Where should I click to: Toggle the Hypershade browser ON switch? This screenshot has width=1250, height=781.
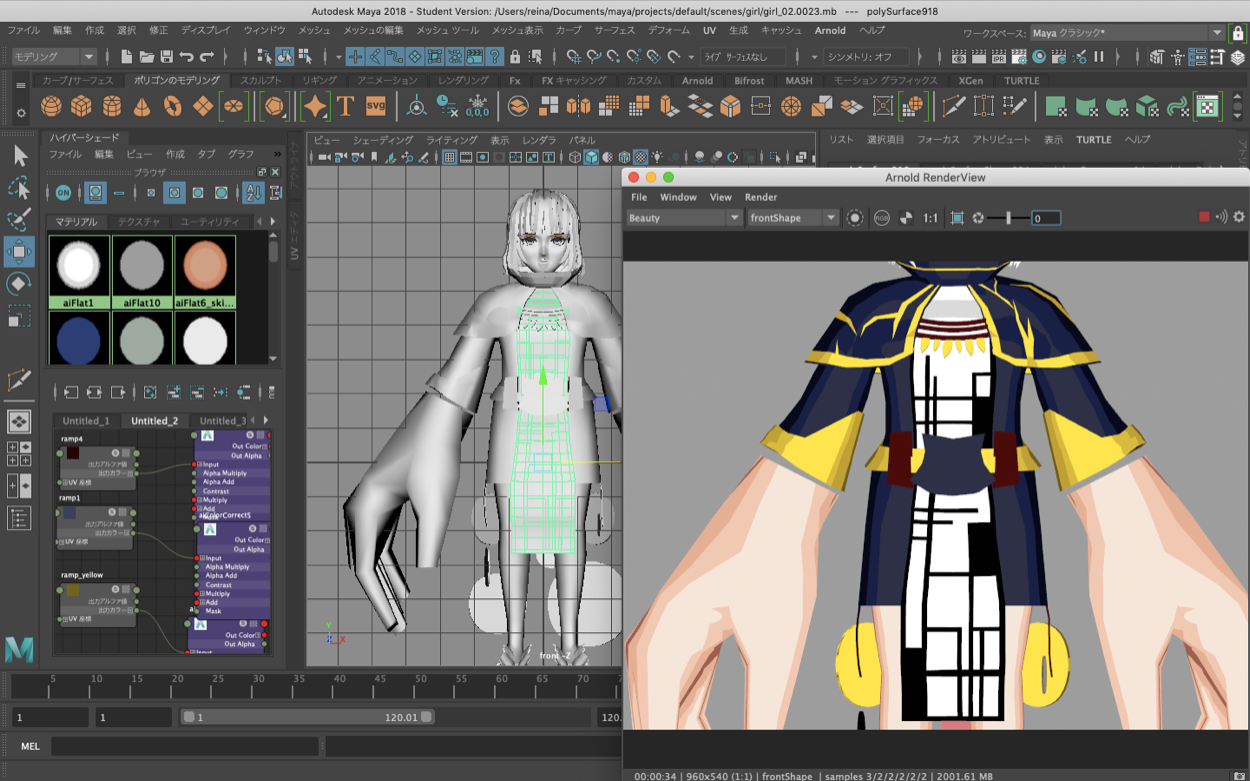[x=63, y=193]
